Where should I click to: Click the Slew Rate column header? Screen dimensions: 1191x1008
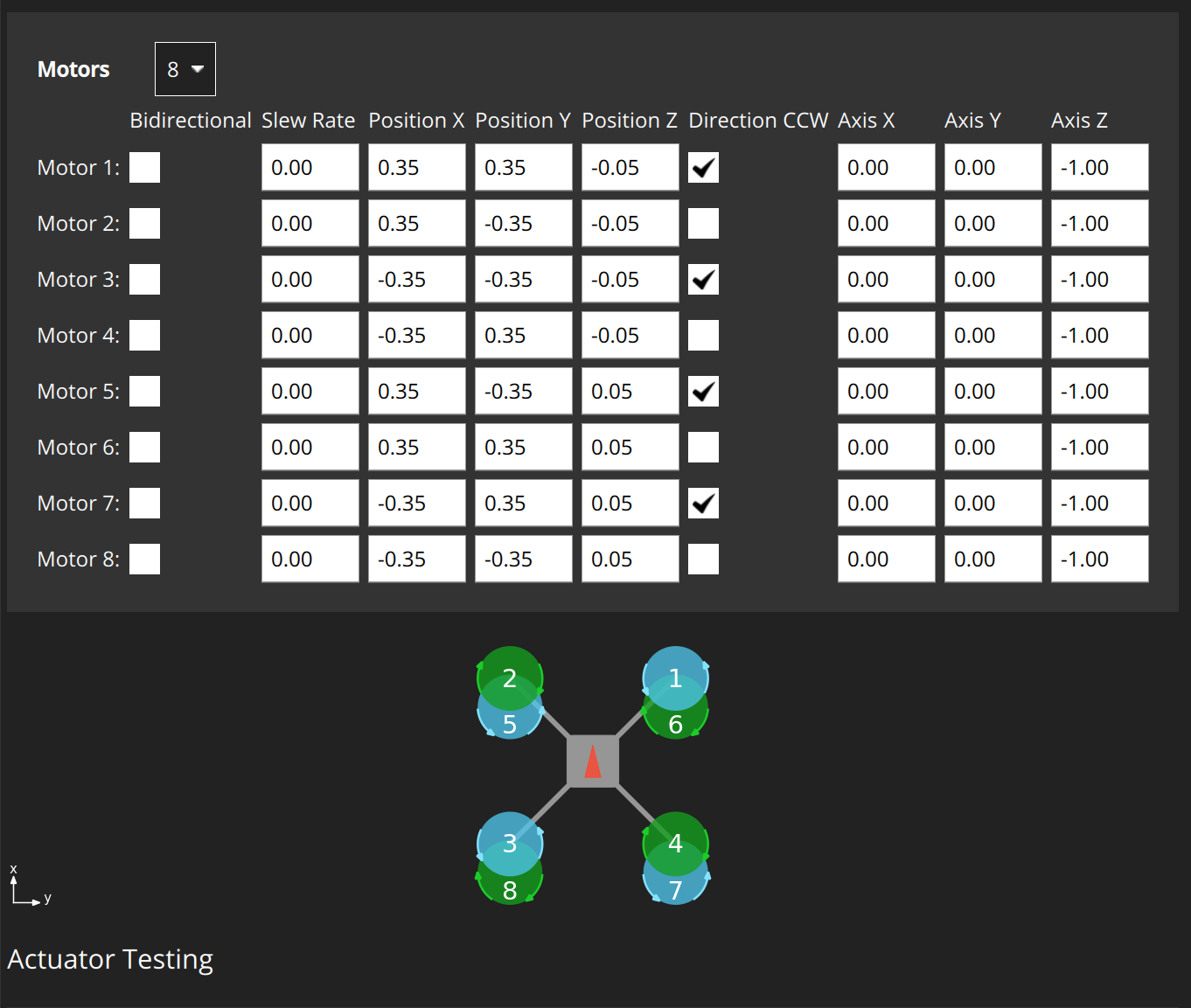[309, 121]
